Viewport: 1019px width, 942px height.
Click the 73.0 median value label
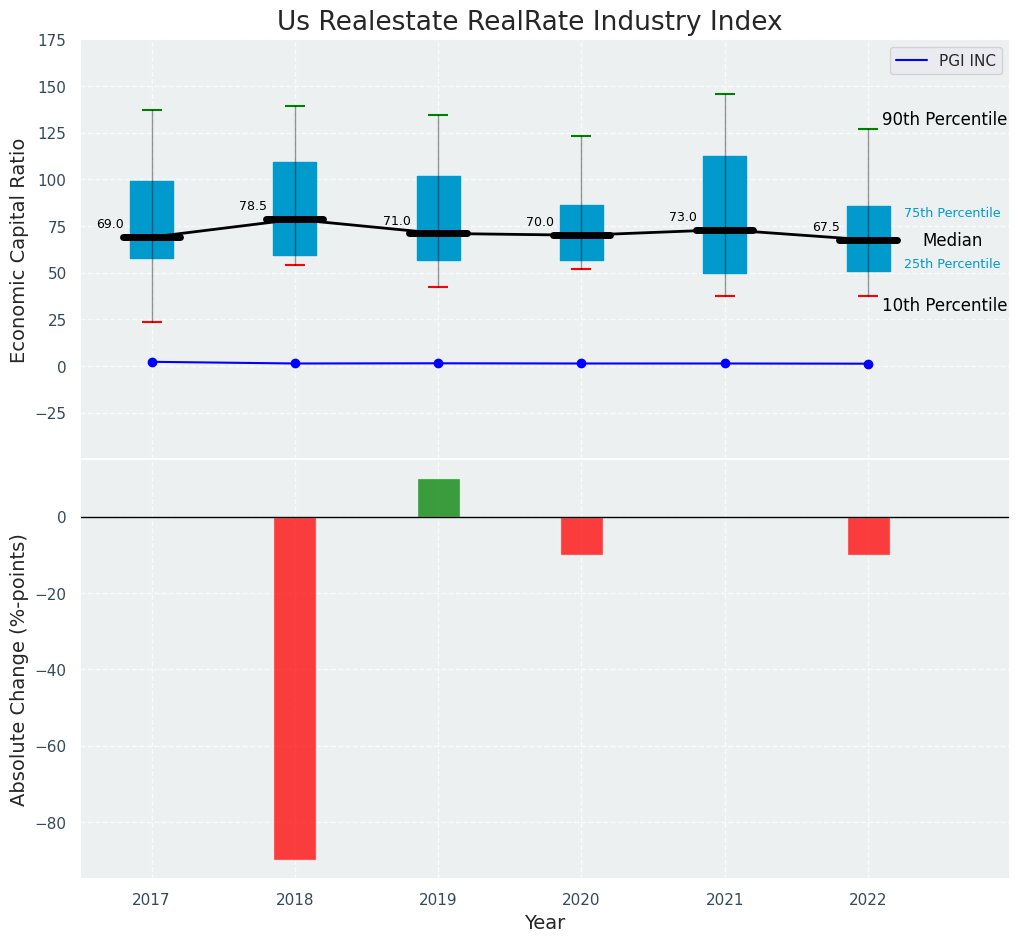(x=683, y=217)
